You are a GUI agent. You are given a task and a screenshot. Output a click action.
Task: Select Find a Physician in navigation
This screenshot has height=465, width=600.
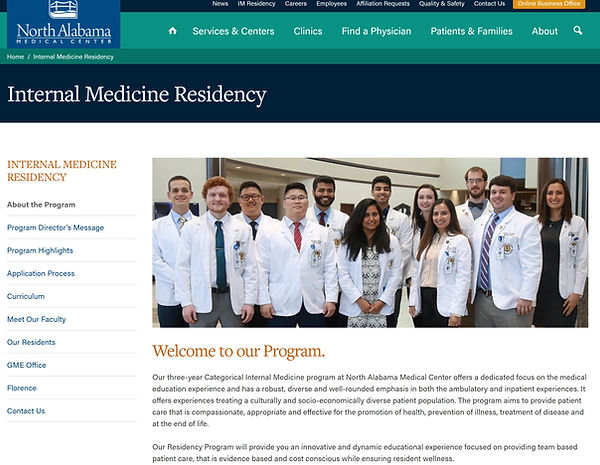tap(376, 31)
